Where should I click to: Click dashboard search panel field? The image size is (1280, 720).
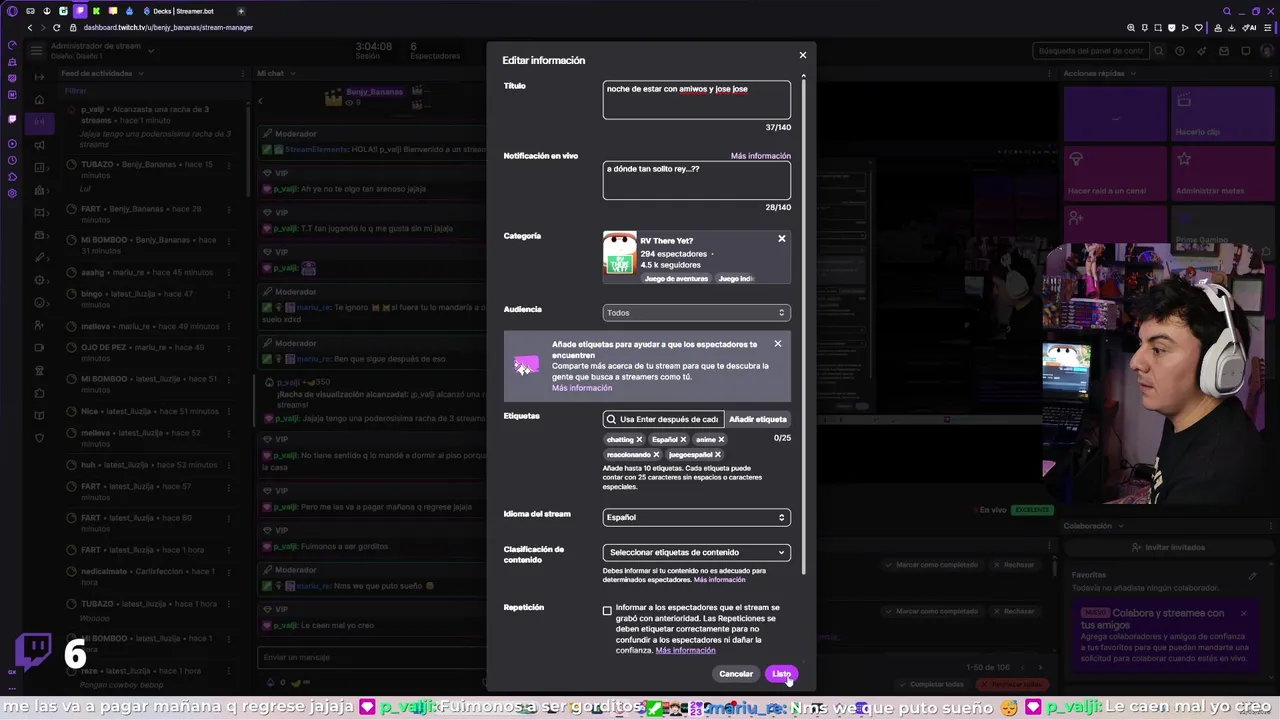[1090, 51]
